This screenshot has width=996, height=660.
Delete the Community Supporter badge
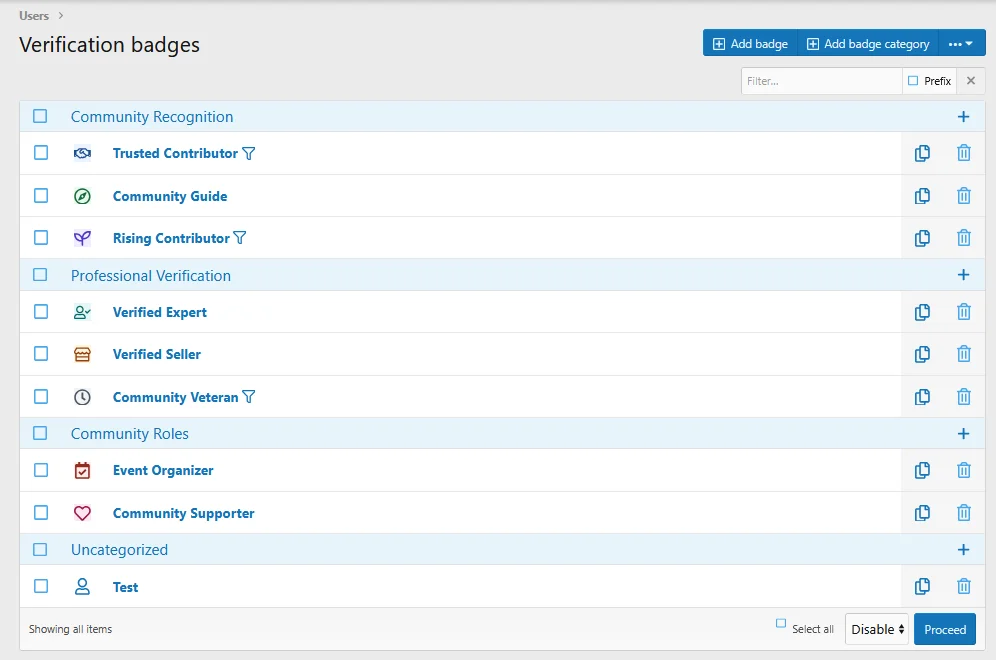tap(964, 513)
